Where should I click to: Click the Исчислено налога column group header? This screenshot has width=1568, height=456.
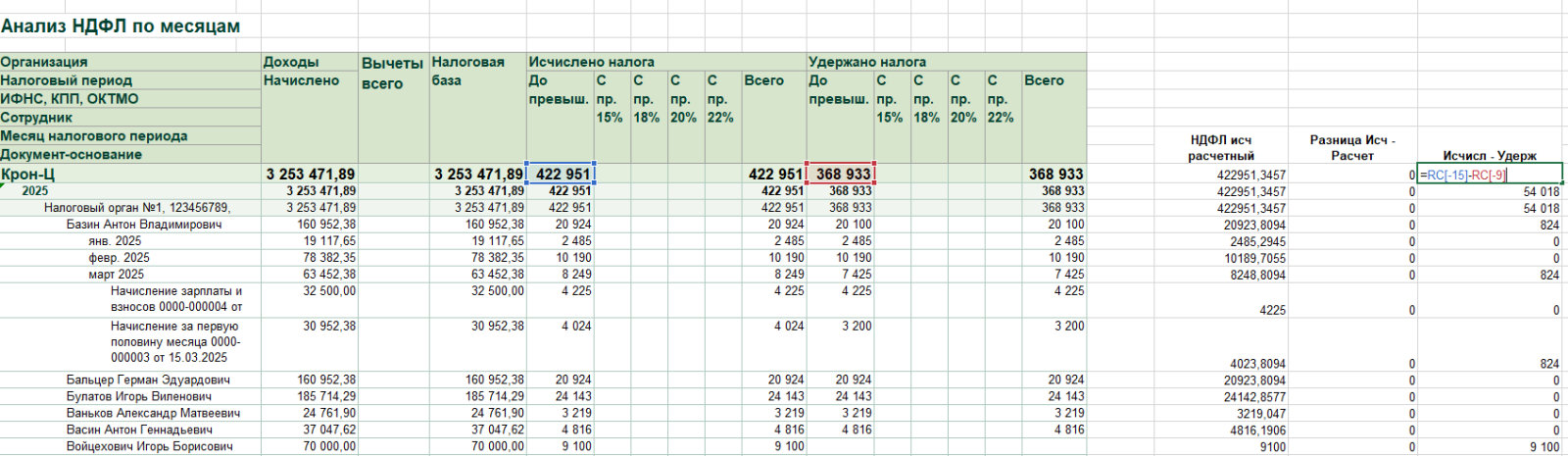(x=591, y=62)
